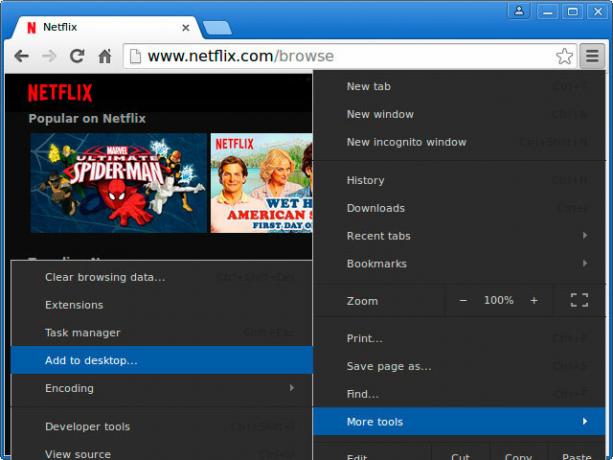Enter fullscreen mode via zoom row icon

click(579, 300)
